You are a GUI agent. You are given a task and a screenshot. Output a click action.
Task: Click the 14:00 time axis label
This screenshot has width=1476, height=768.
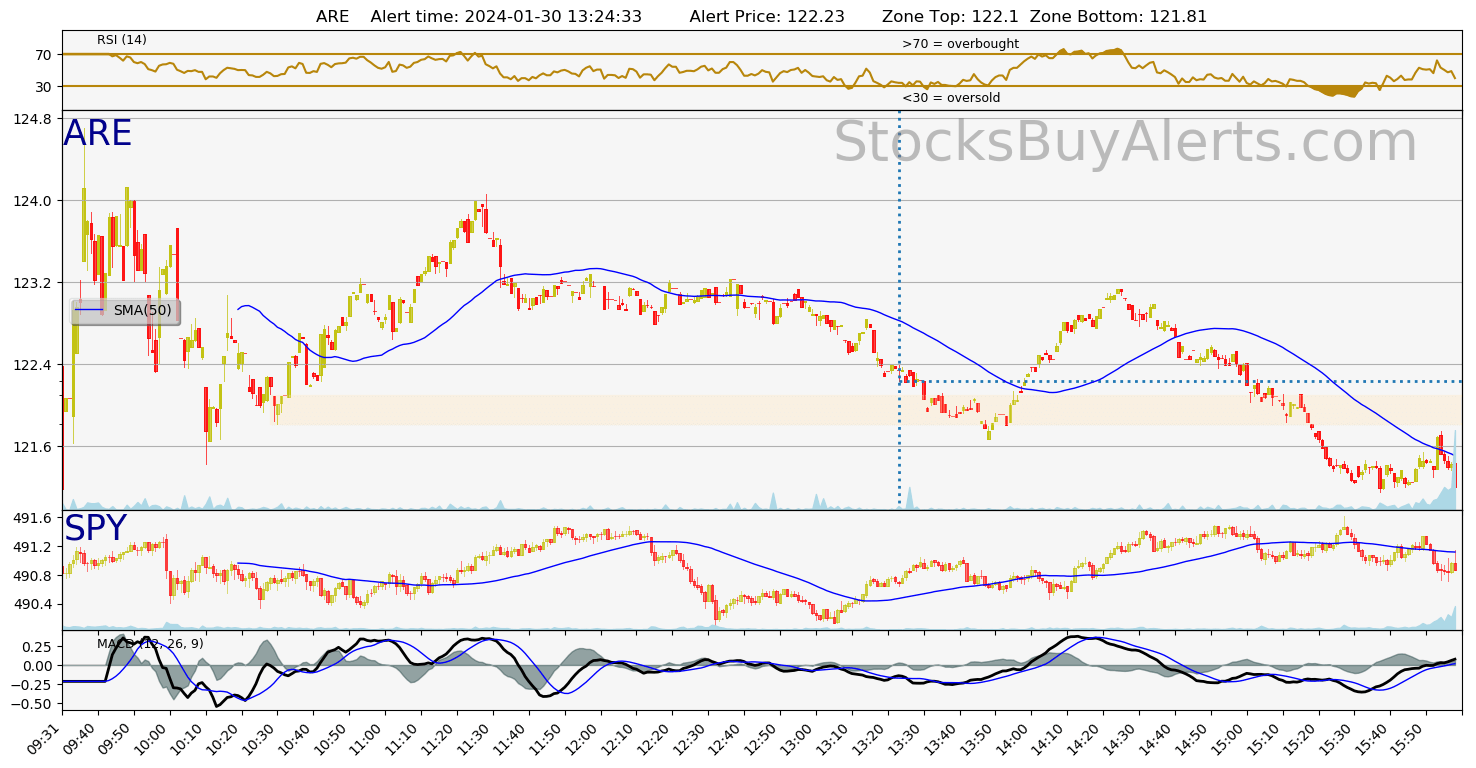click(1014, 740)
